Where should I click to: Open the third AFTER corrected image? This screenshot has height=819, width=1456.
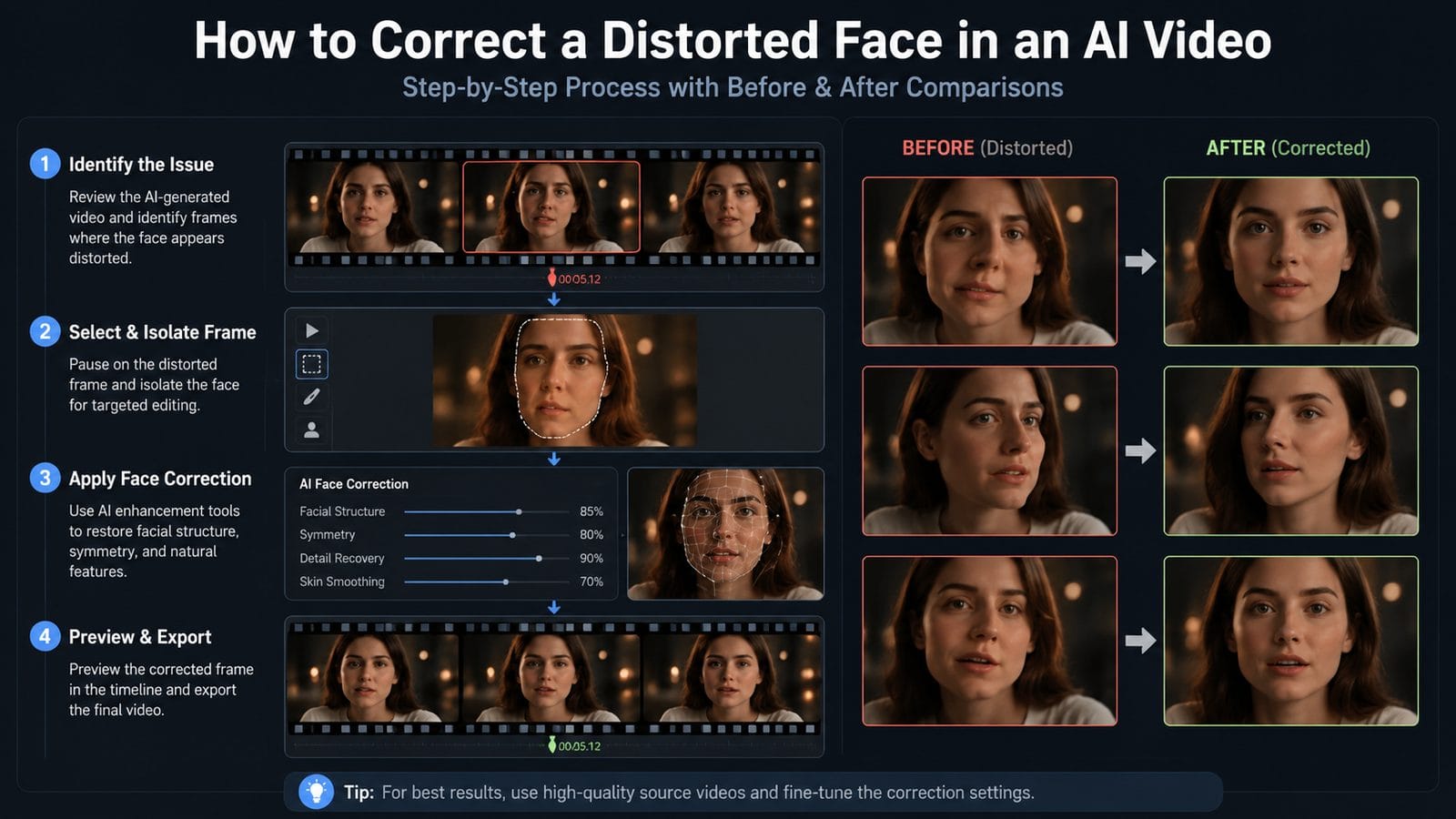[1290, 641]
